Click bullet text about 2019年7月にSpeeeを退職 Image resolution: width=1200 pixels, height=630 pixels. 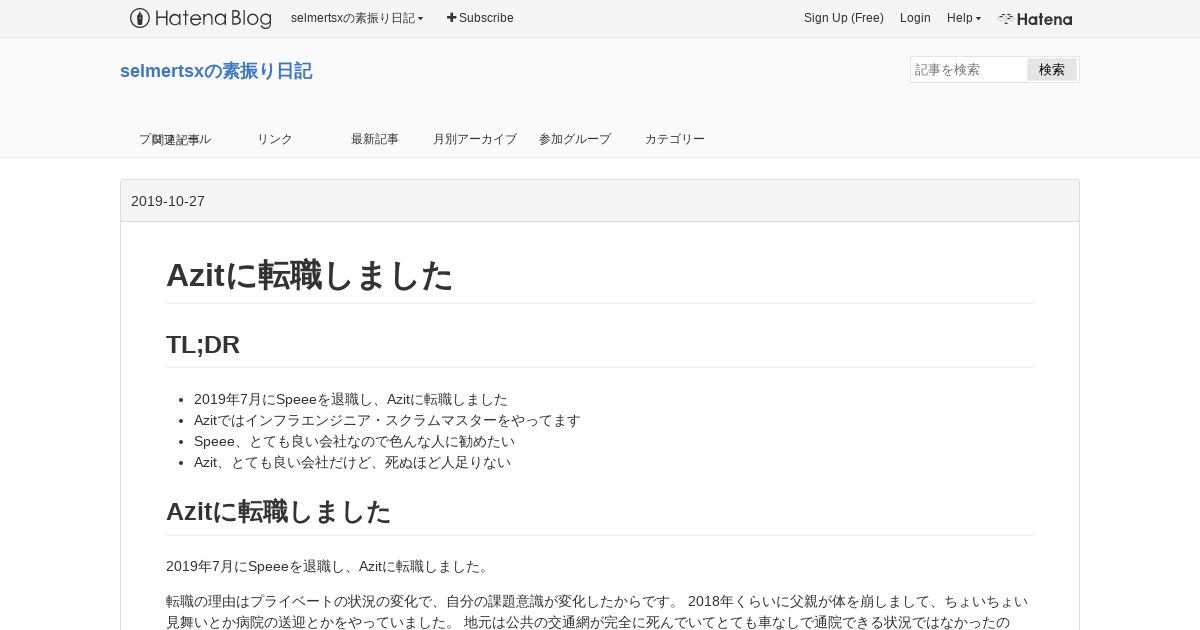pos(351,399)
